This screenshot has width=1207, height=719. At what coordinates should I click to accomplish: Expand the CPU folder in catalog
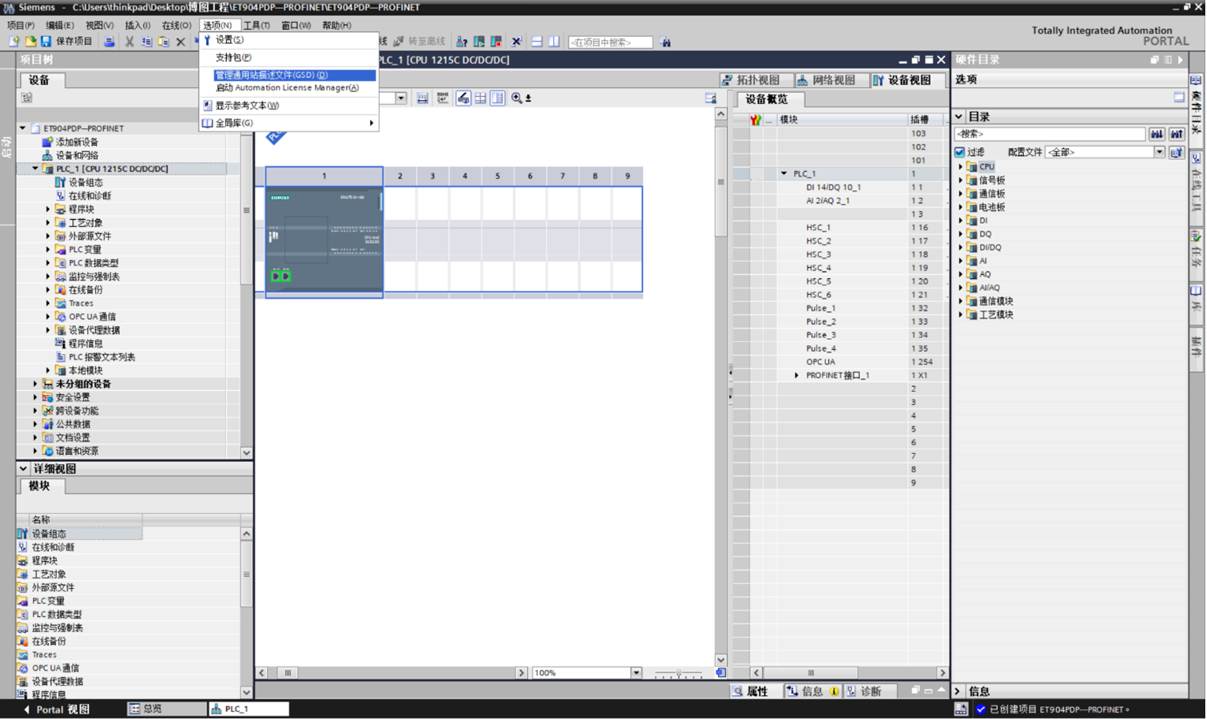[x=961, y=167]
